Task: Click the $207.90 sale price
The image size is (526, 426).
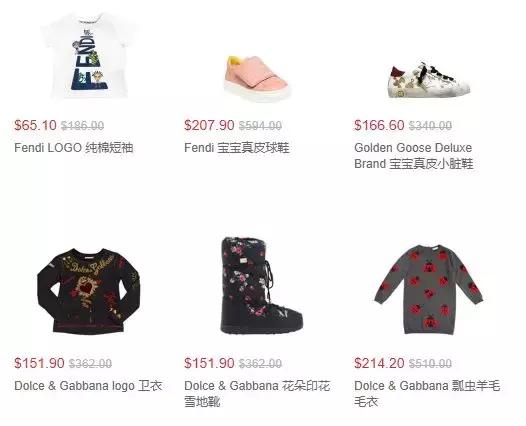Action: point(209,125)
